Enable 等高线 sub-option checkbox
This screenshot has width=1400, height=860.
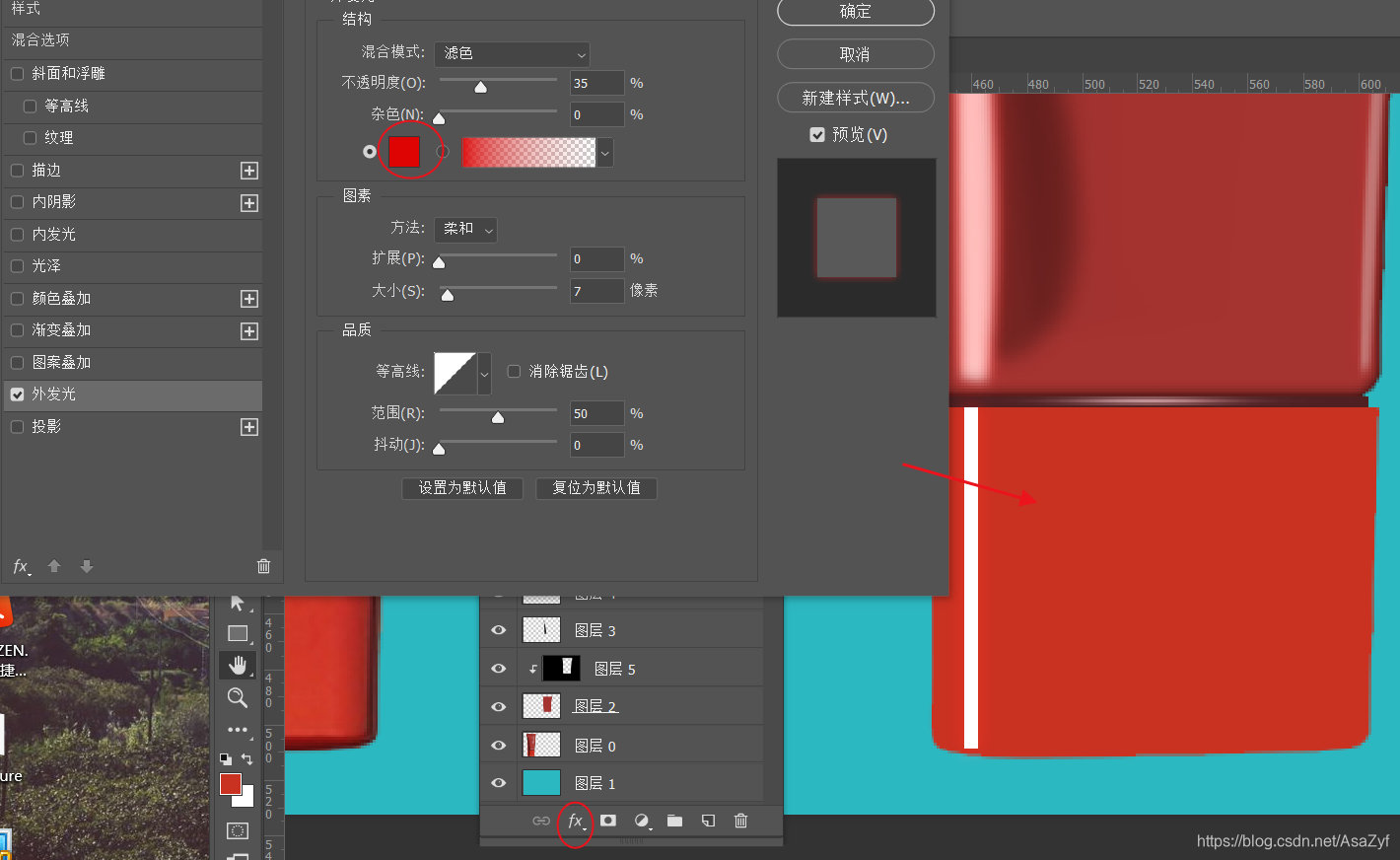(x=30, y=107)
